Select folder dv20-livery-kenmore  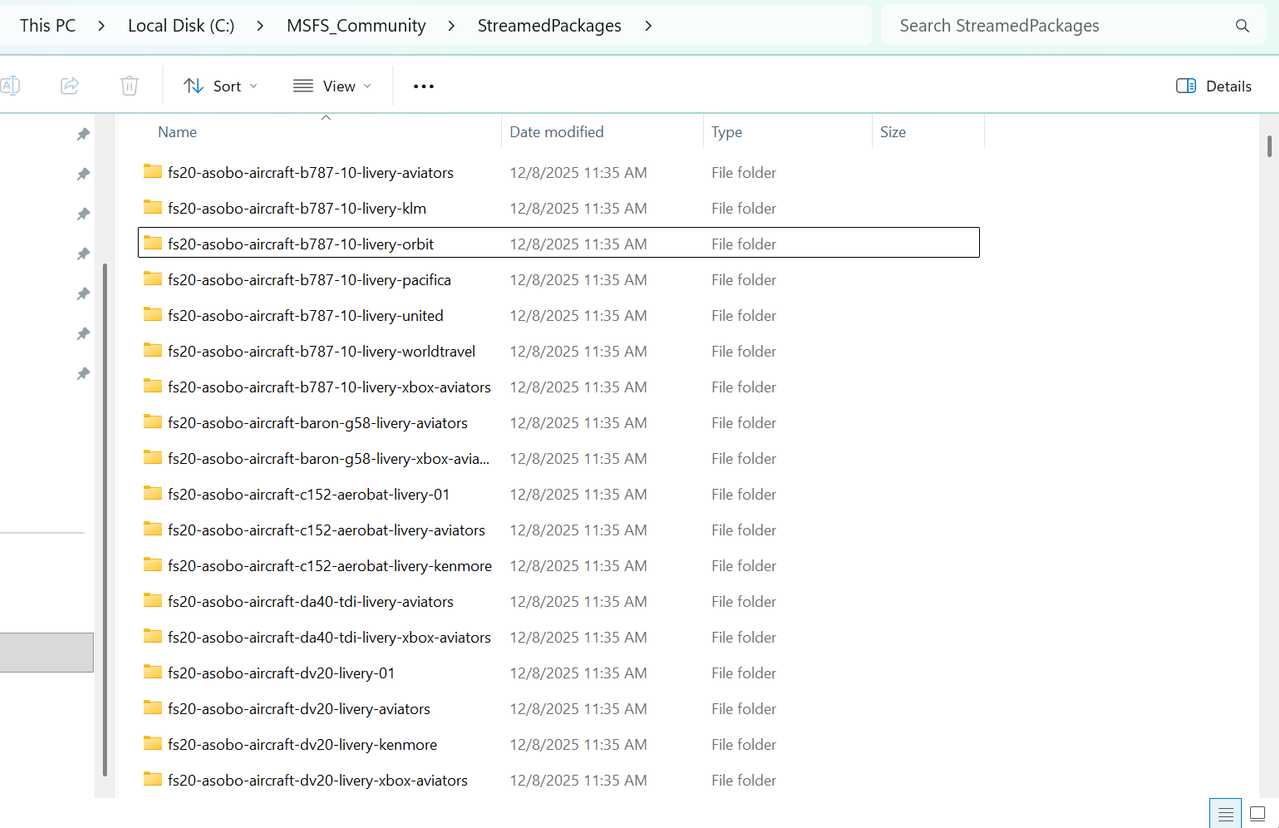(558, 745)
